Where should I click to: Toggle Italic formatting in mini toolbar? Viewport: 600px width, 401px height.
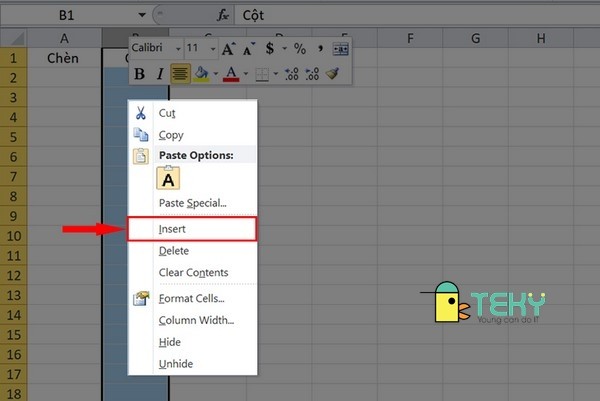pos(160,73)
